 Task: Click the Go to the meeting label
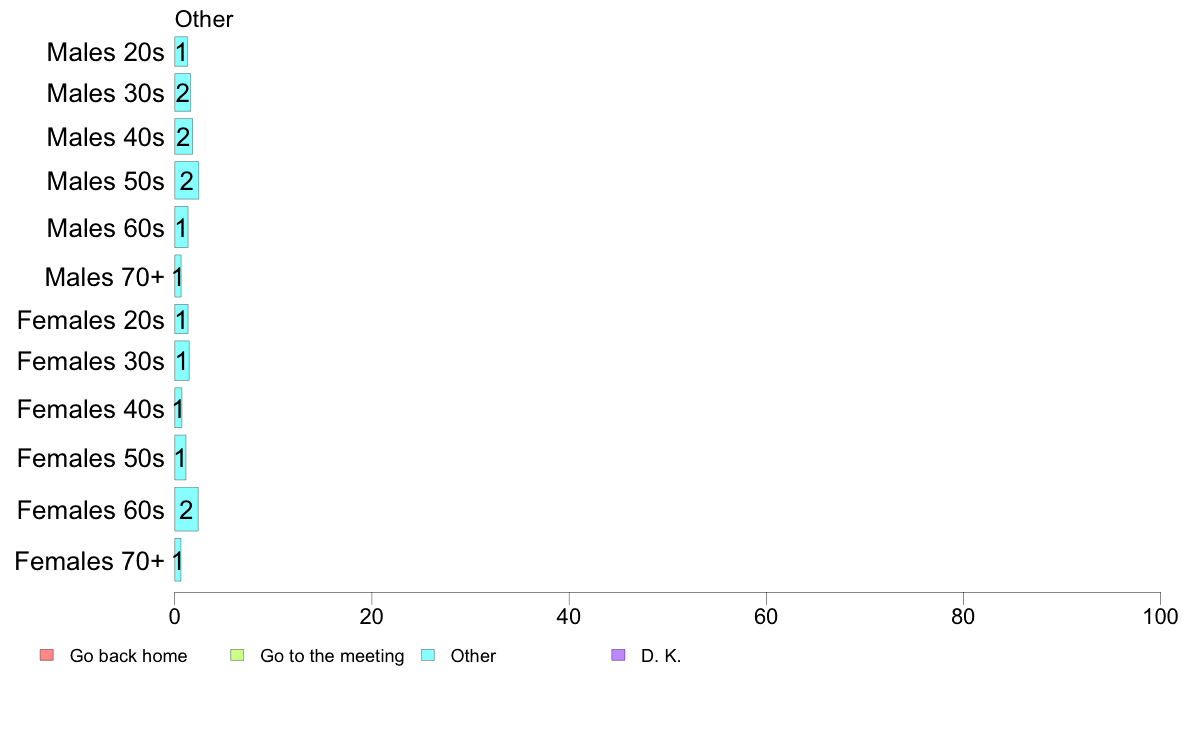click(x=332, y=657)
